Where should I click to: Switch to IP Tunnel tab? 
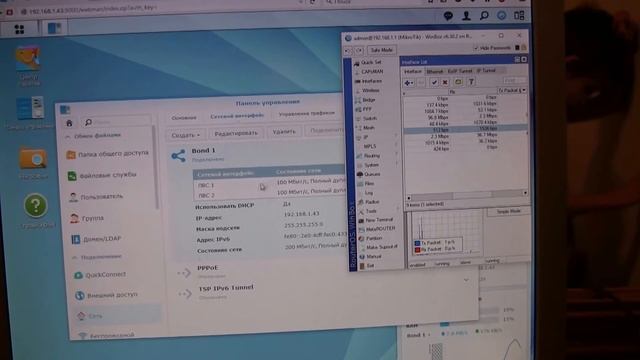[486, 71]
